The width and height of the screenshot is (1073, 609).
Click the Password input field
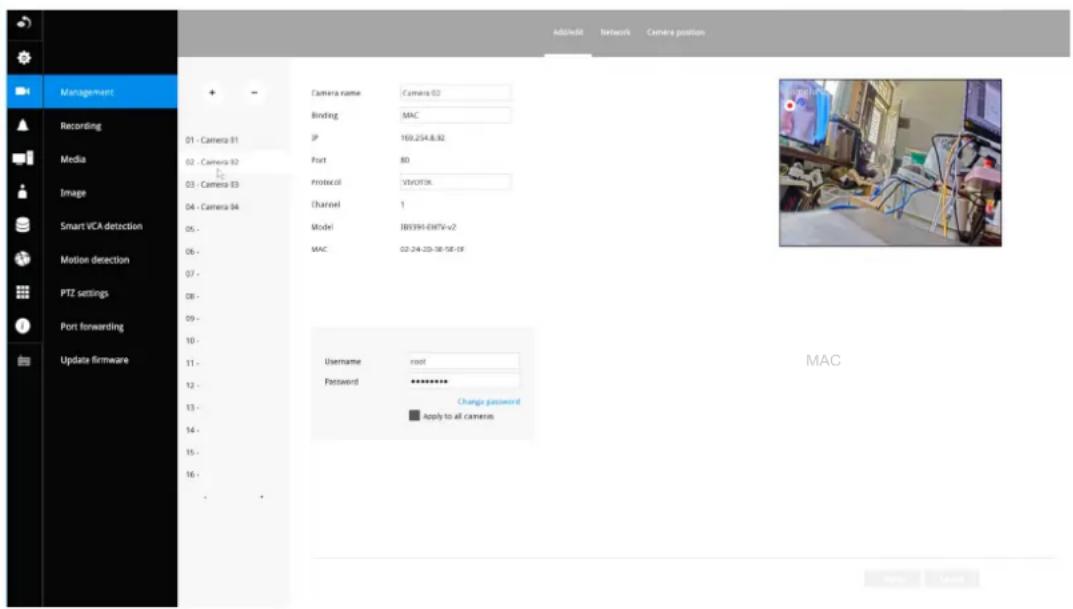[x=463, y=381]
